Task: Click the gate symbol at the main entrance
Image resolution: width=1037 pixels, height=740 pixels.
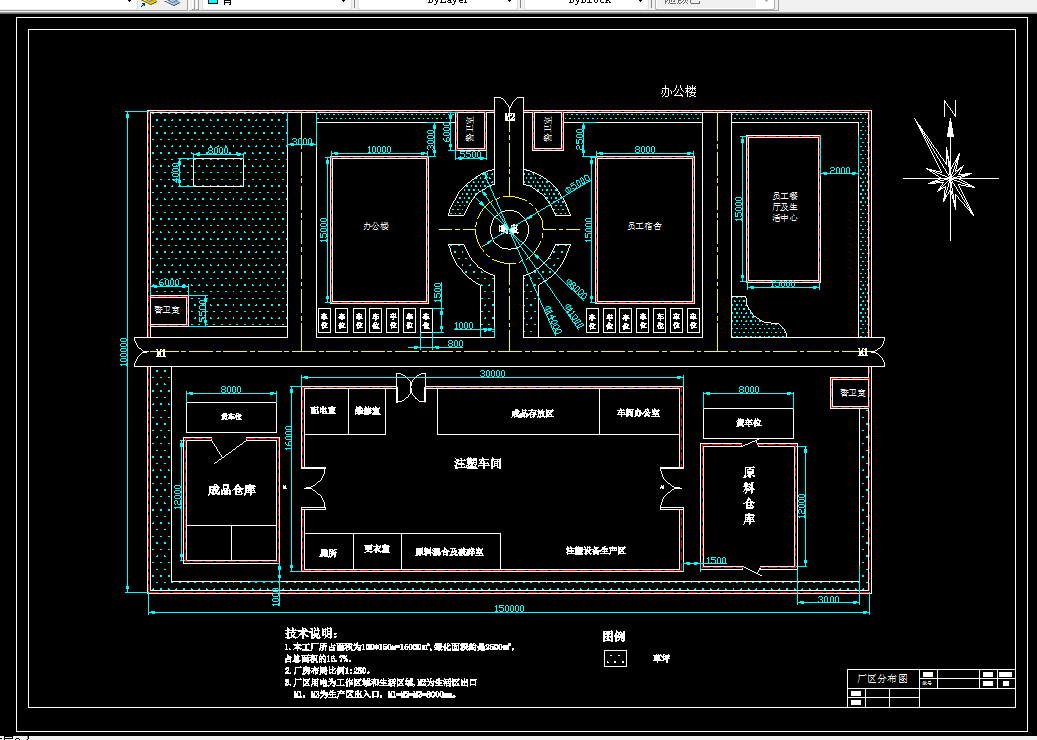Action: coord(509,105)
